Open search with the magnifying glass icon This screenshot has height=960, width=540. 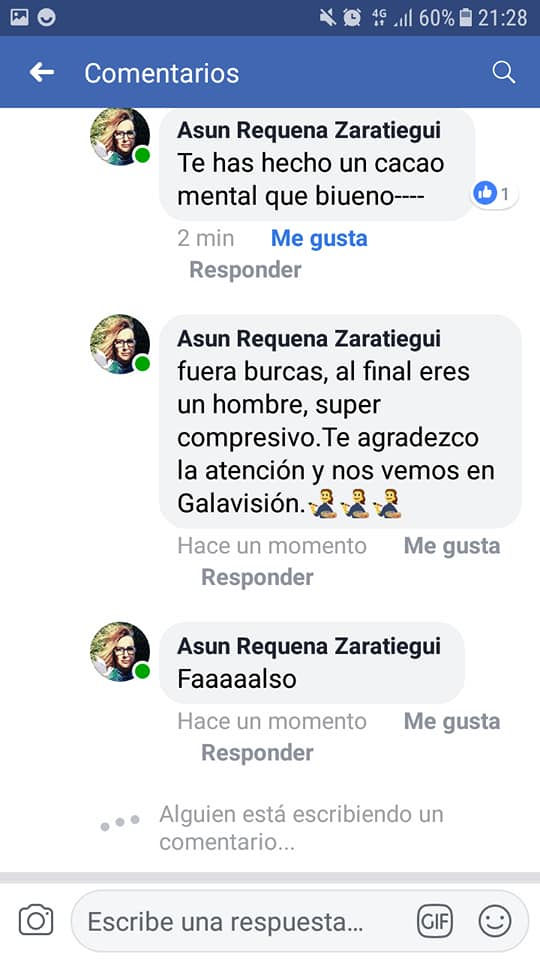[503, 73]
